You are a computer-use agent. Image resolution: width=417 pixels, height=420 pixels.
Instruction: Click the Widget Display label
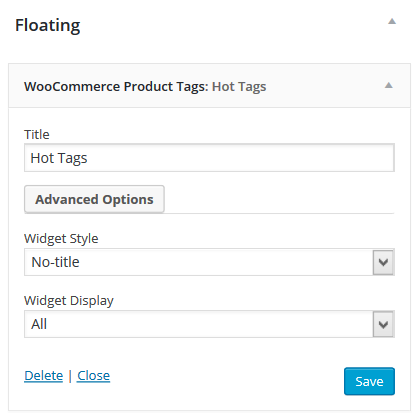(x=69, y=301)
